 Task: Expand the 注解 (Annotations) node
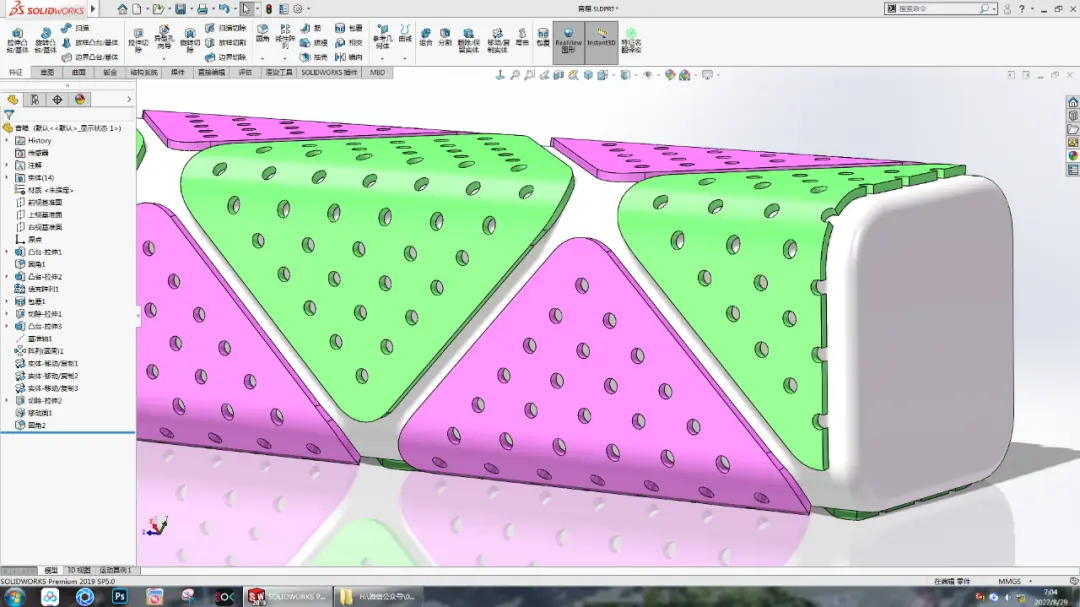7,165
